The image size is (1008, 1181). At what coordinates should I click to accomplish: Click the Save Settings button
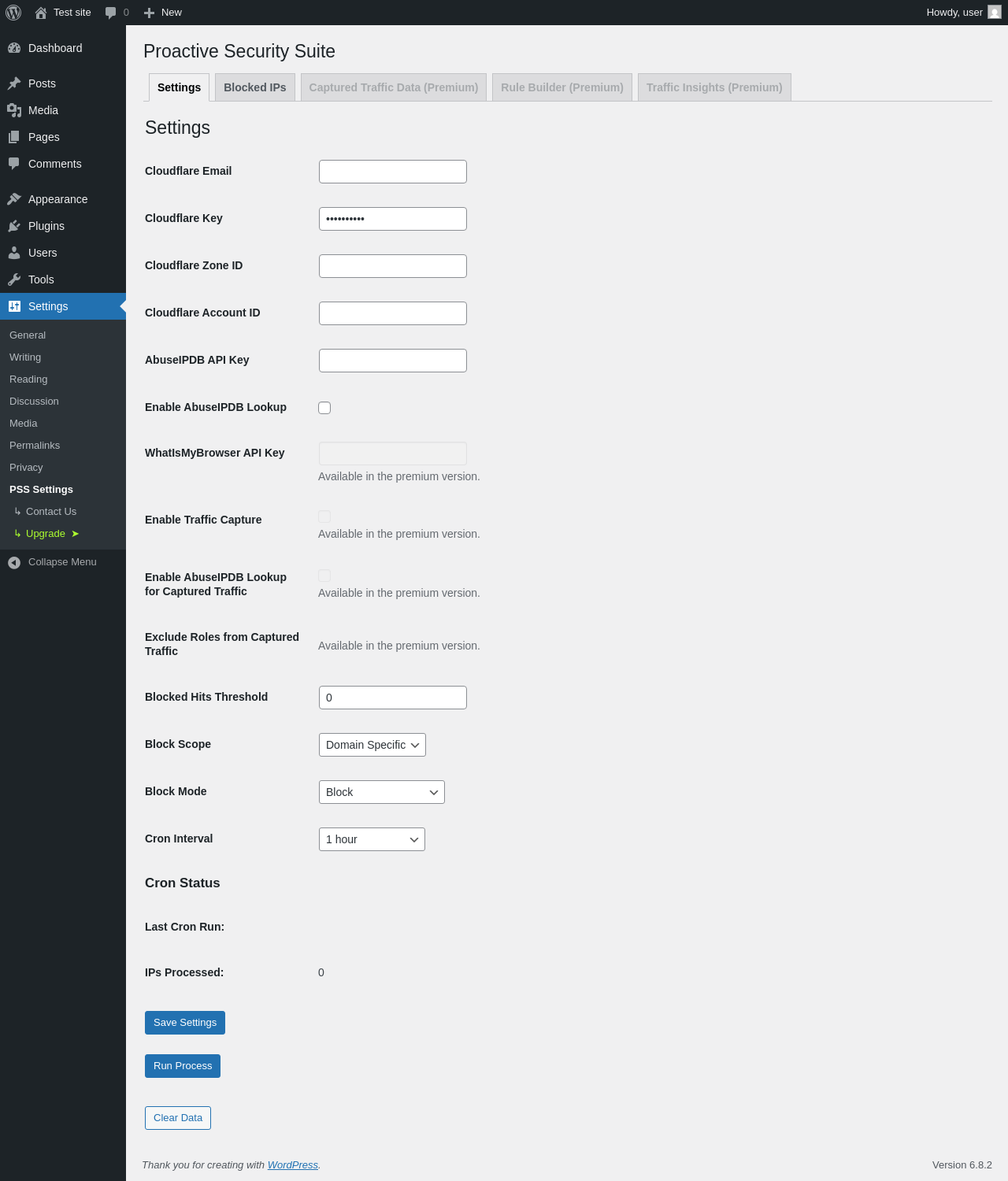185,1023
